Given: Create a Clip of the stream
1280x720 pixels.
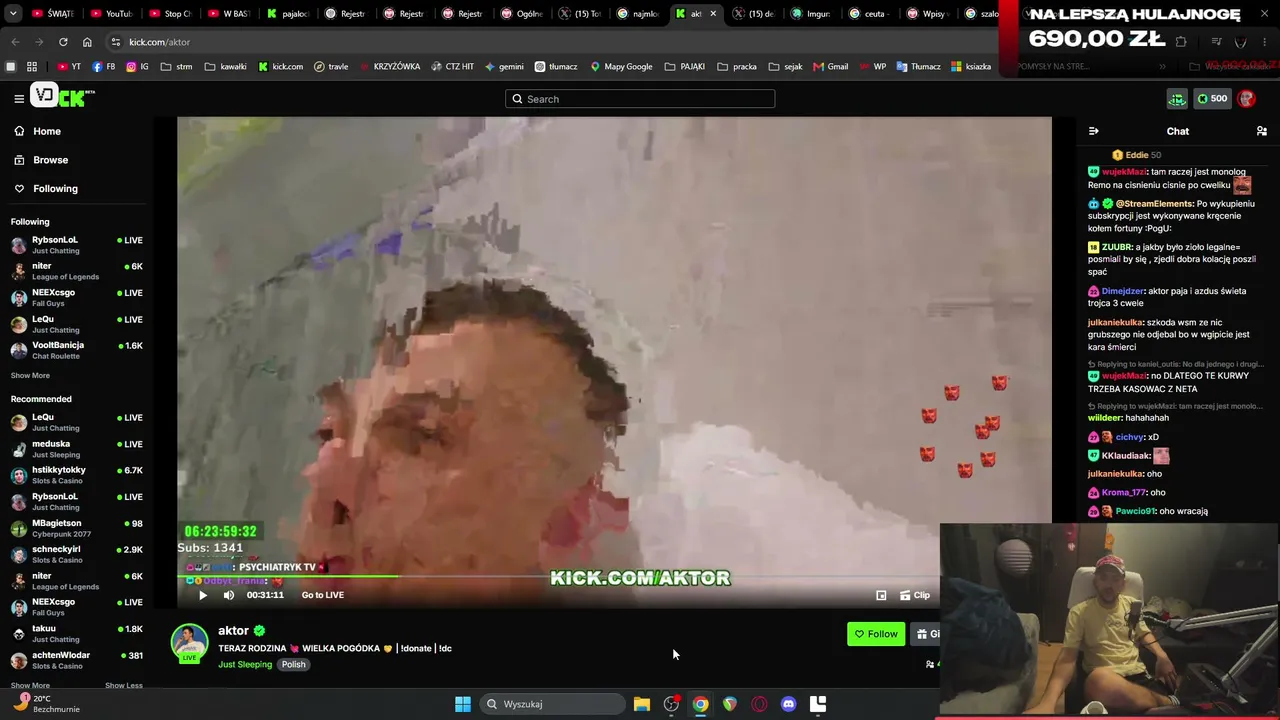Looking at the screenshot, I should (915, 595).
